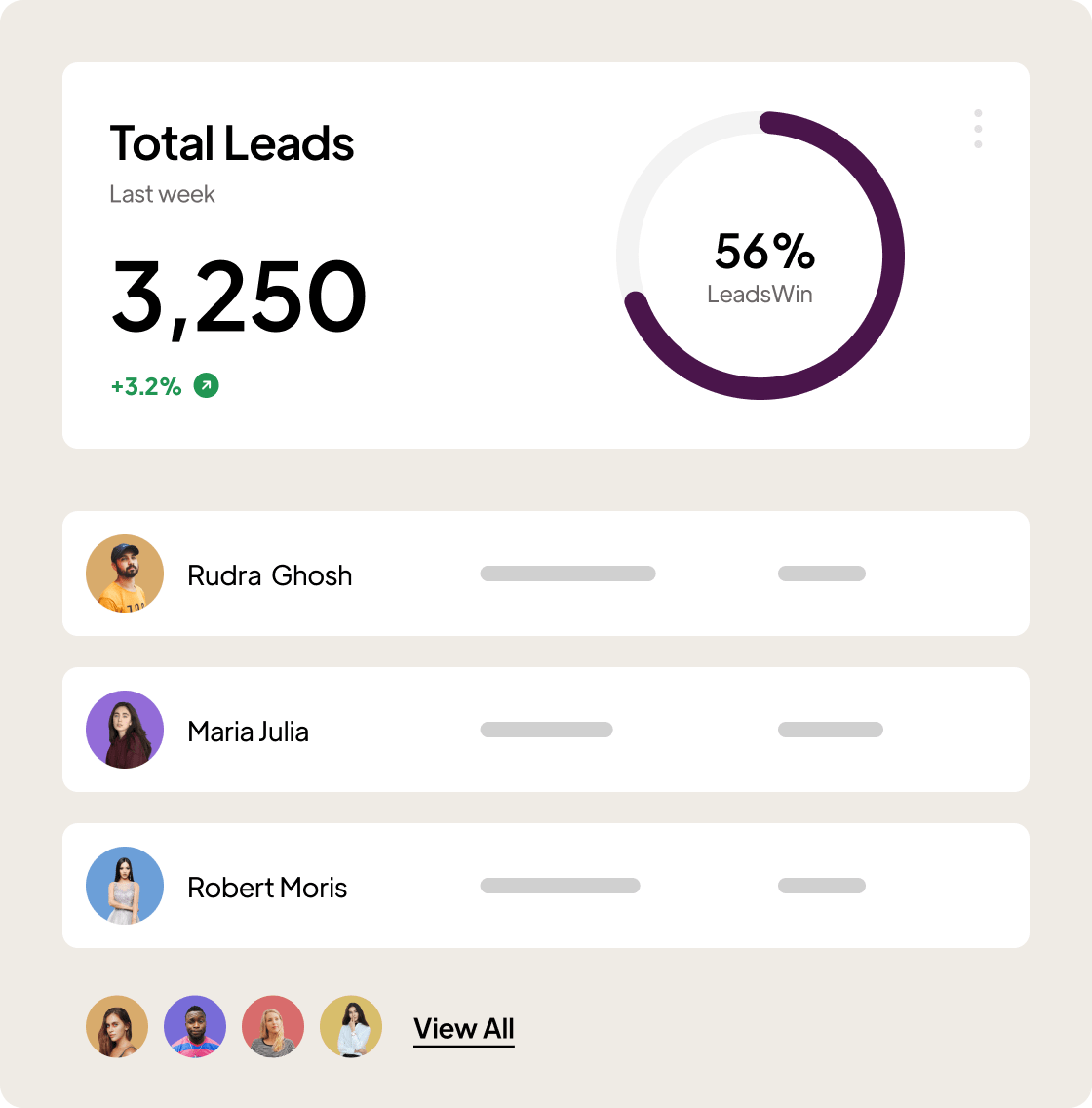1092x1108 pixels.
Task: Click the long placeholder bar in Rudra Ghosh's row
Action: [x=567, y=574]
